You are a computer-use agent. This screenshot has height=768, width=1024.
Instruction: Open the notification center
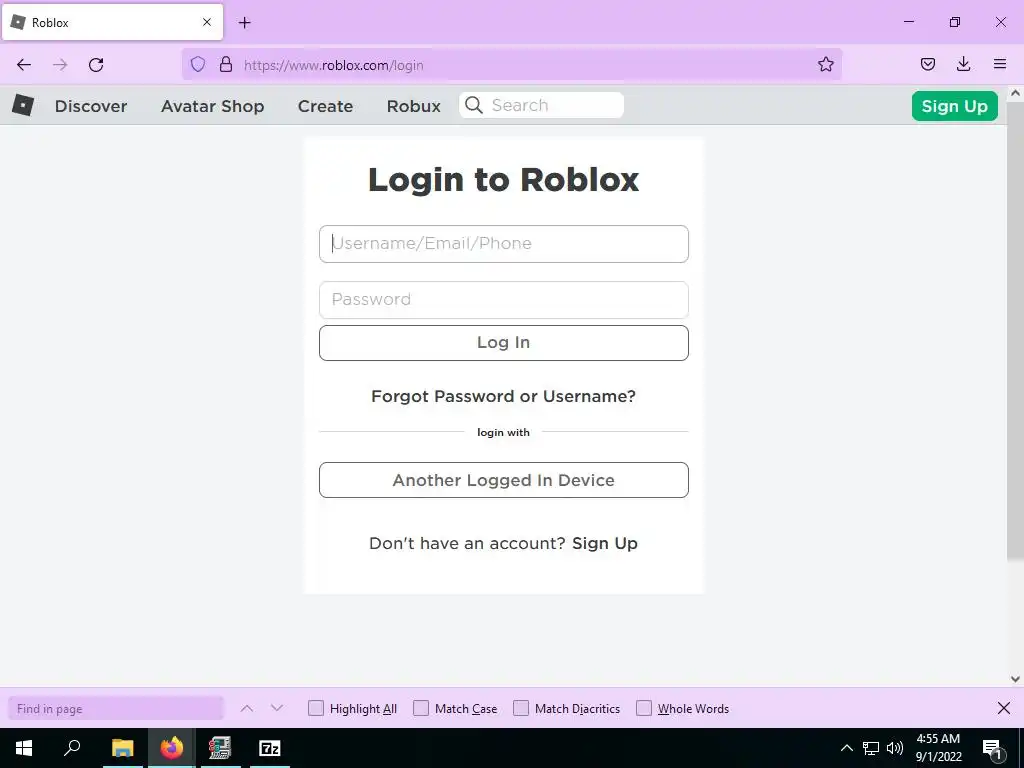coord(993,749)
